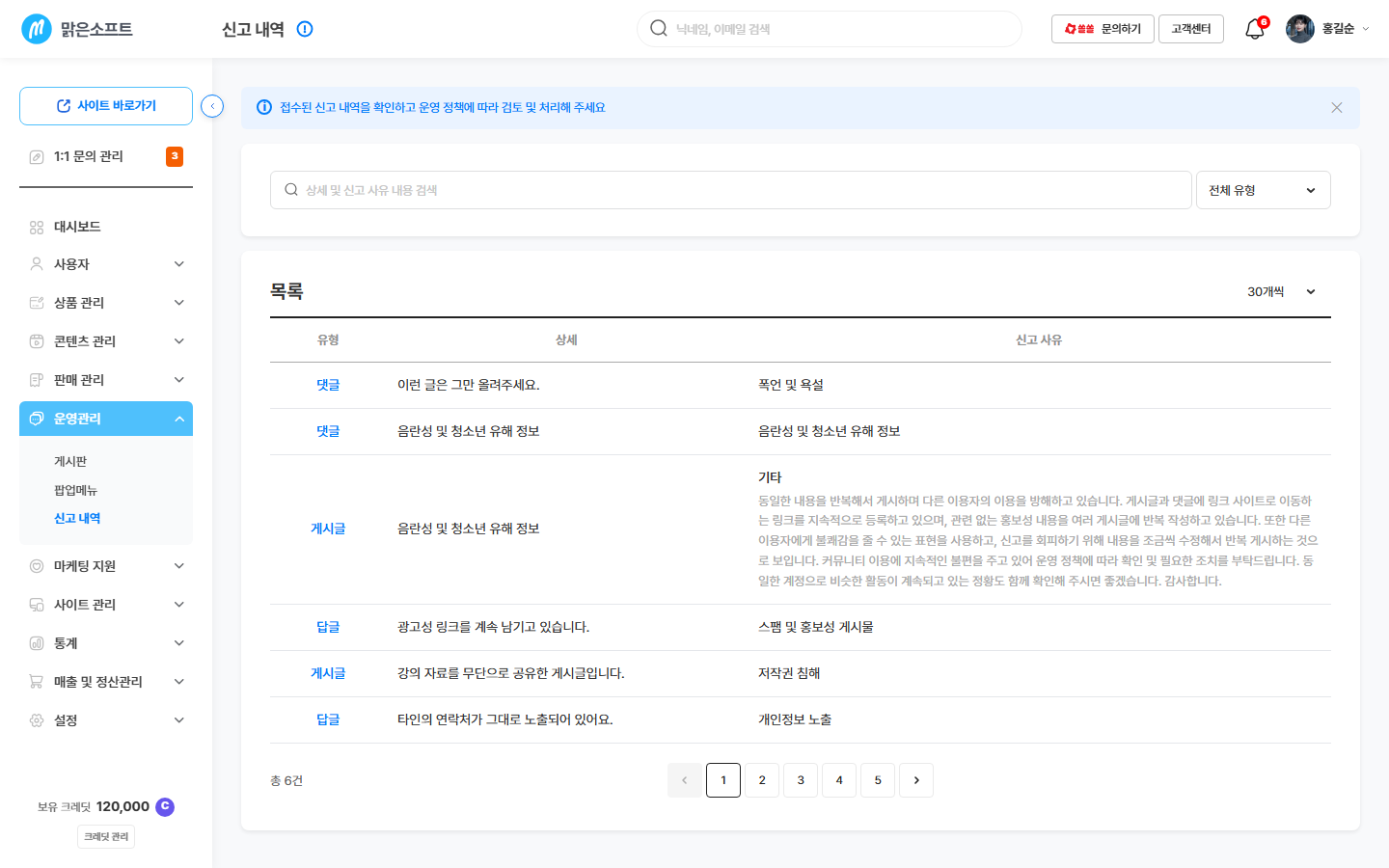Viewport: 1389px width, 868px height.
Task: Click the 상세 및 신고 사유 내용 검색 field
Action: click(x=731, y=190)
